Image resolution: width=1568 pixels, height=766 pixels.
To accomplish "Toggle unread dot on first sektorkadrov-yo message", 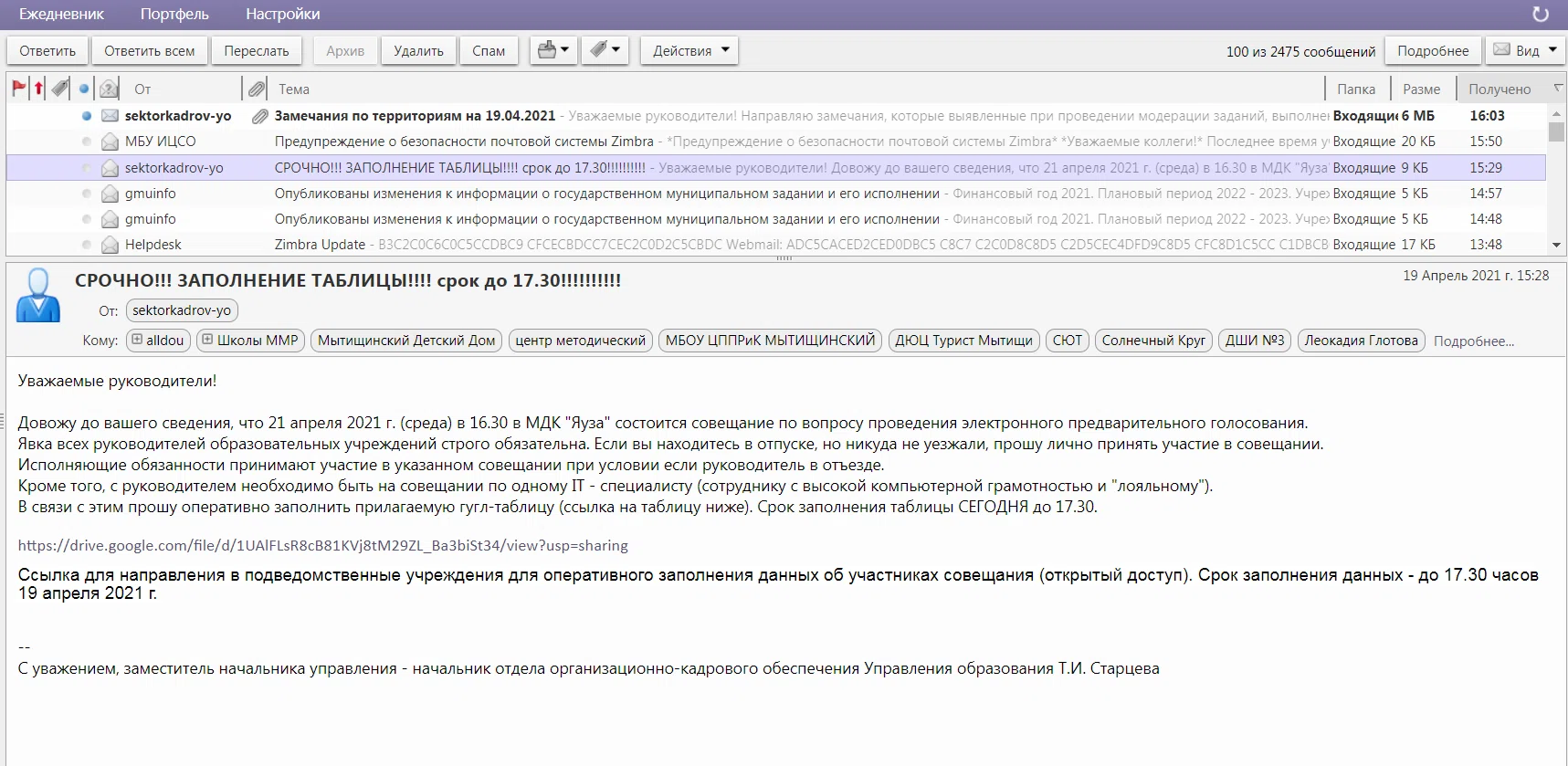I will (86, 116).
